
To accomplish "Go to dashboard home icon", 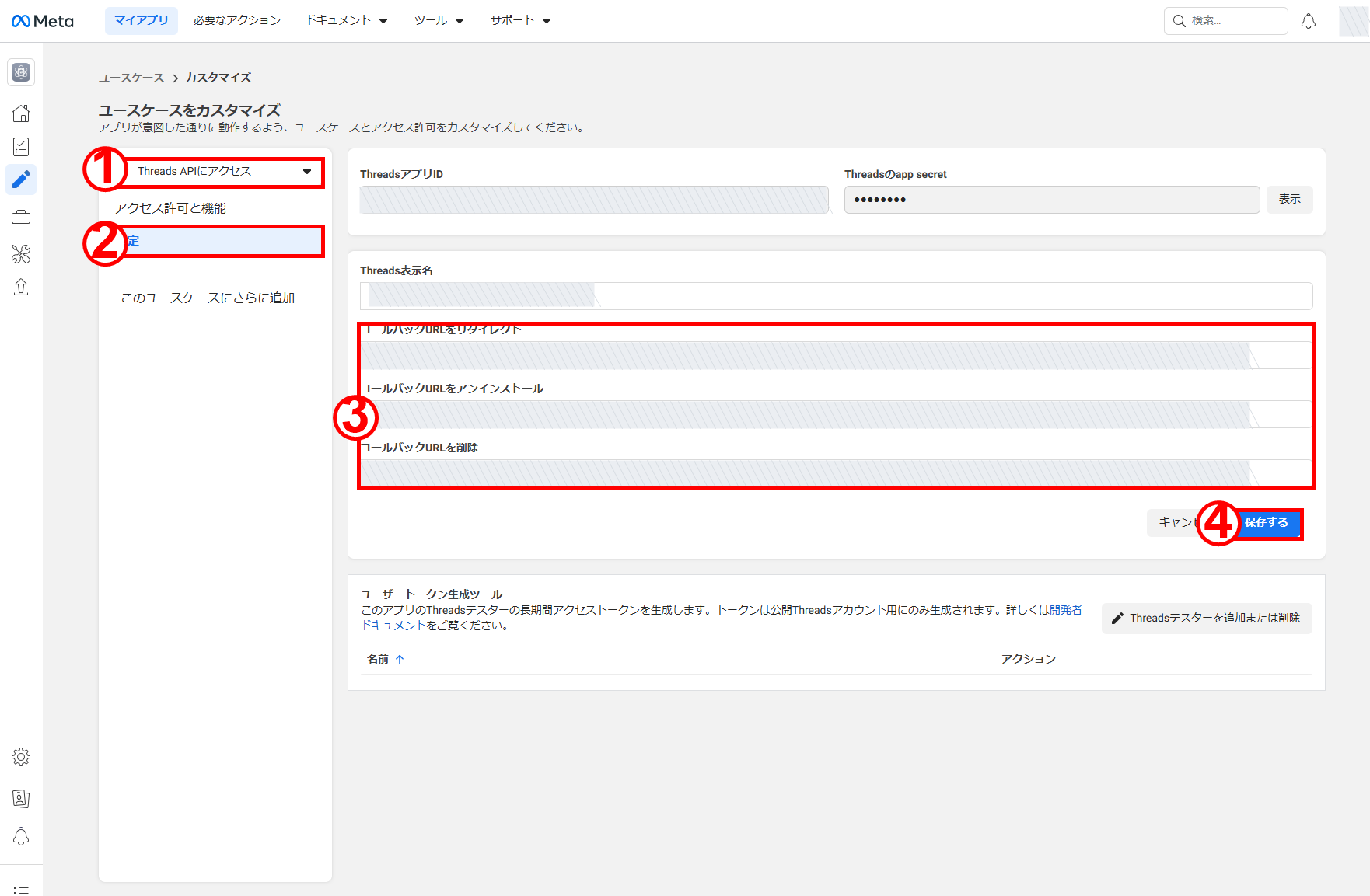I will (21, 113).
